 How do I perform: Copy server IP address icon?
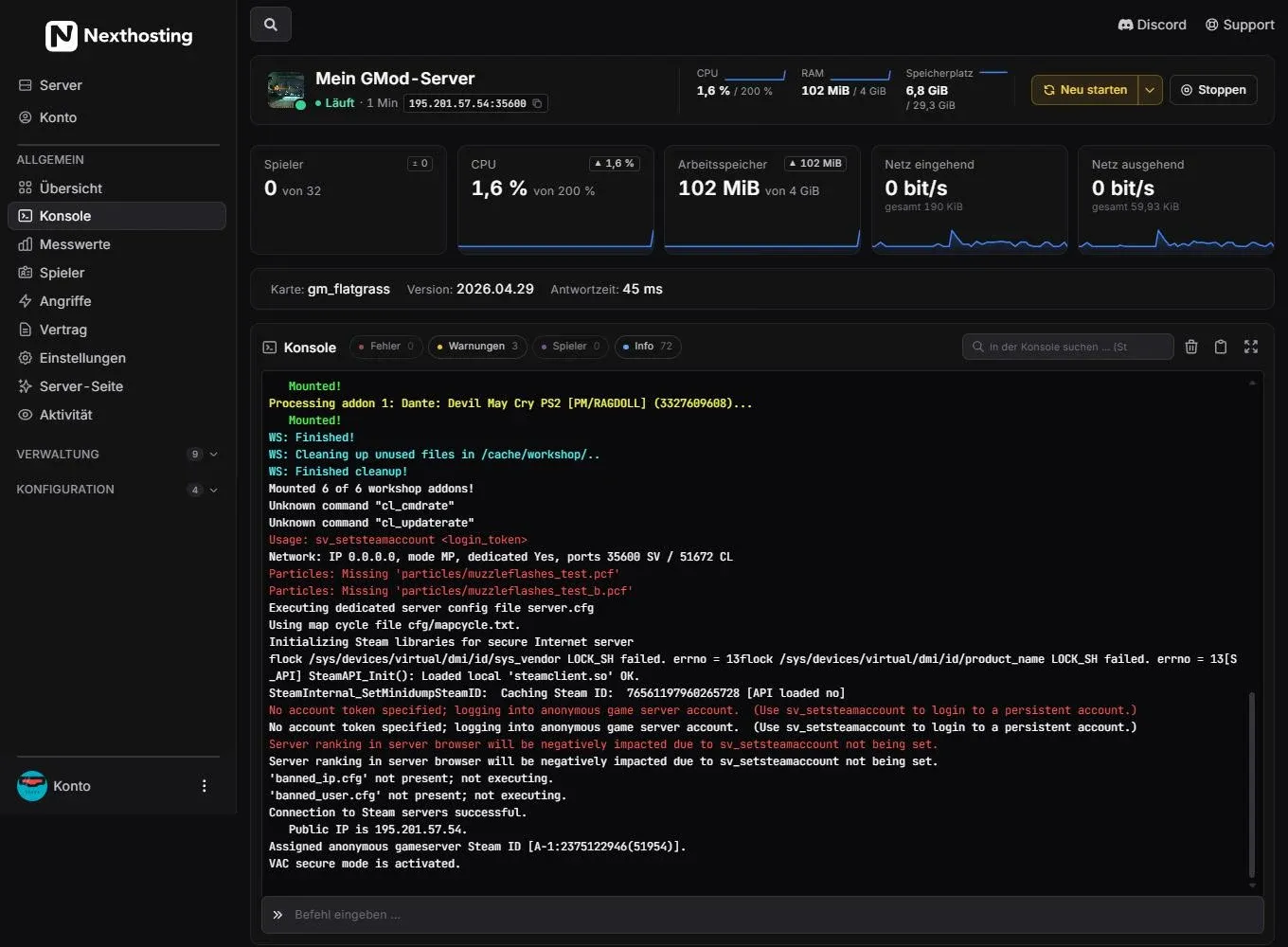537,103
